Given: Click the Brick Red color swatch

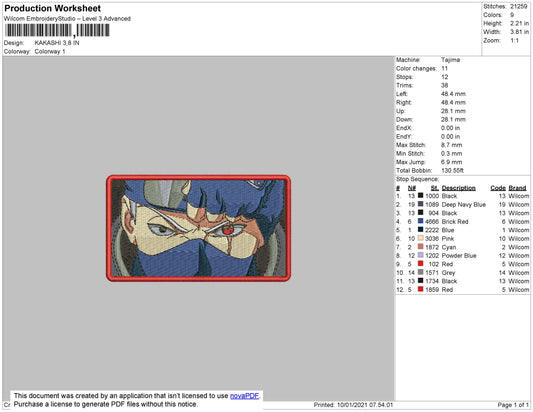Looking at the screenshot, I should pyautogui.click(x=420, y=221).
